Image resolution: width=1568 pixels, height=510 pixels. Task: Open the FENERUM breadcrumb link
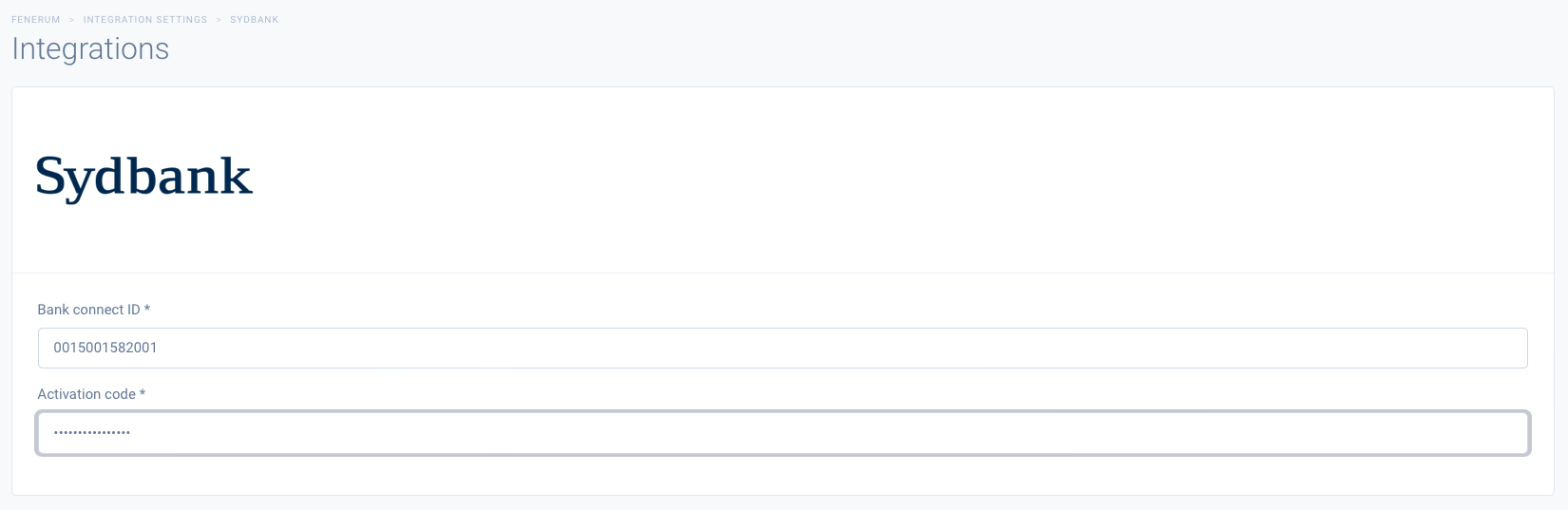(x=35, y=19)
